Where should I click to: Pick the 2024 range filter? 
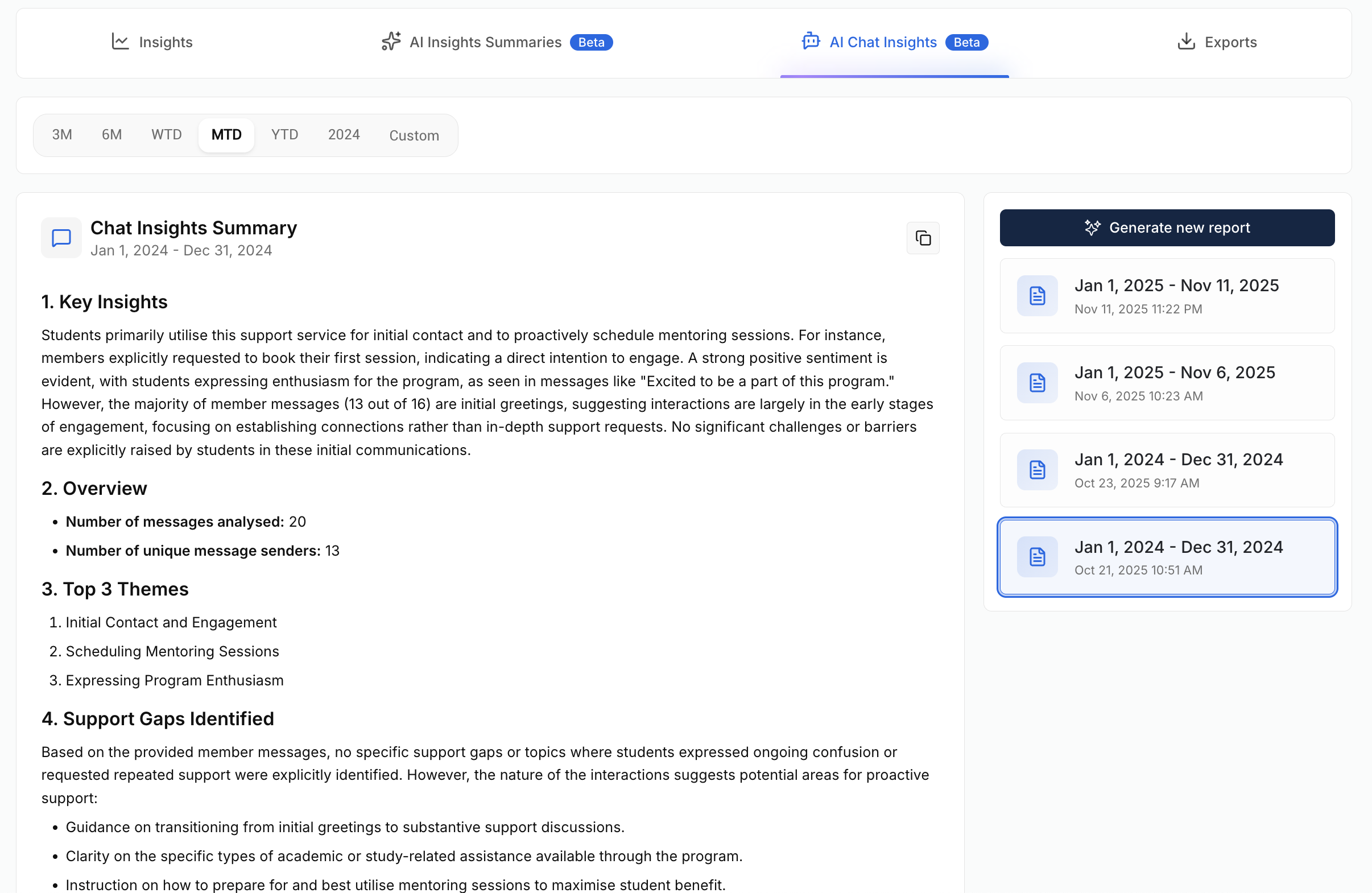click(344, 135)
